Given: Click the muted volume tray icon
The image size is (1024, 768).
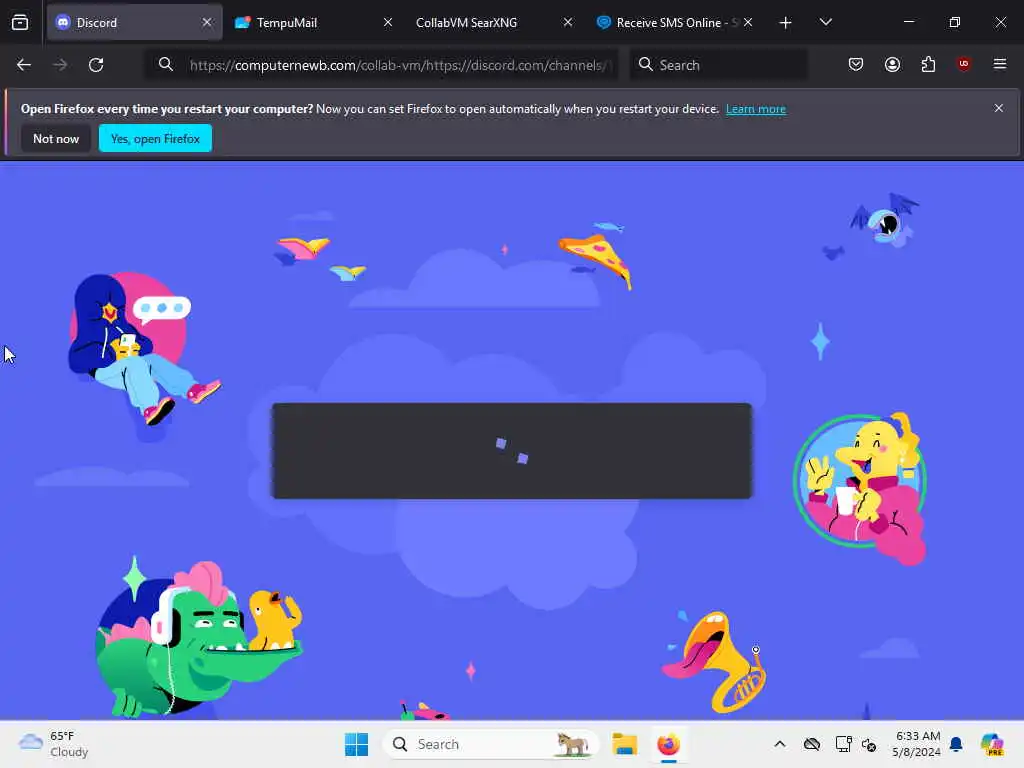Looking at the screenshot, I should 869,744.
